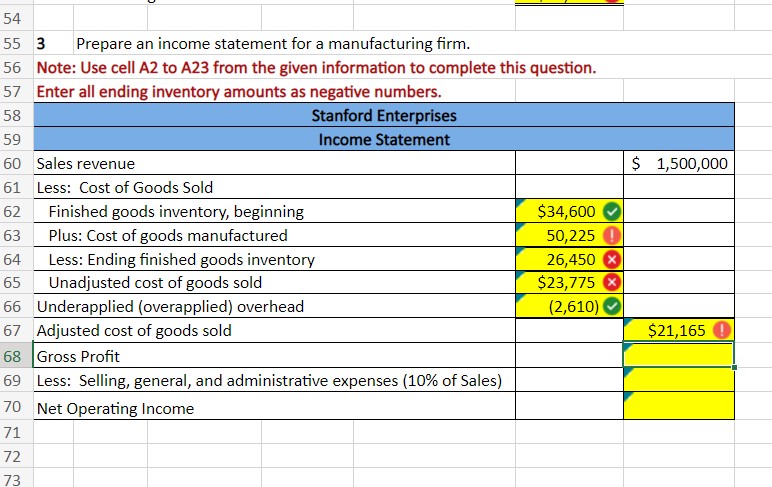Click red X icon beside $23,775

click(x=612, y=283)
